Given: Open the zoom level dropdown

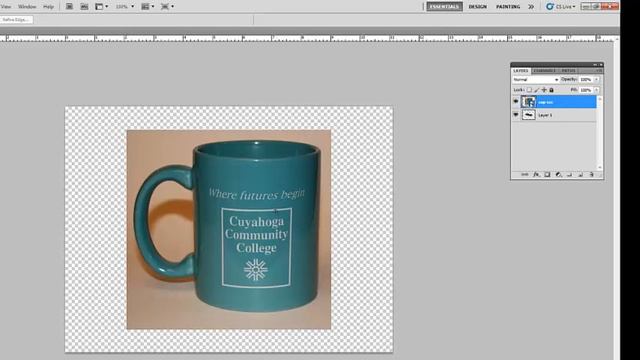Looking at the screenshot, I should click(x=124, y=7).
